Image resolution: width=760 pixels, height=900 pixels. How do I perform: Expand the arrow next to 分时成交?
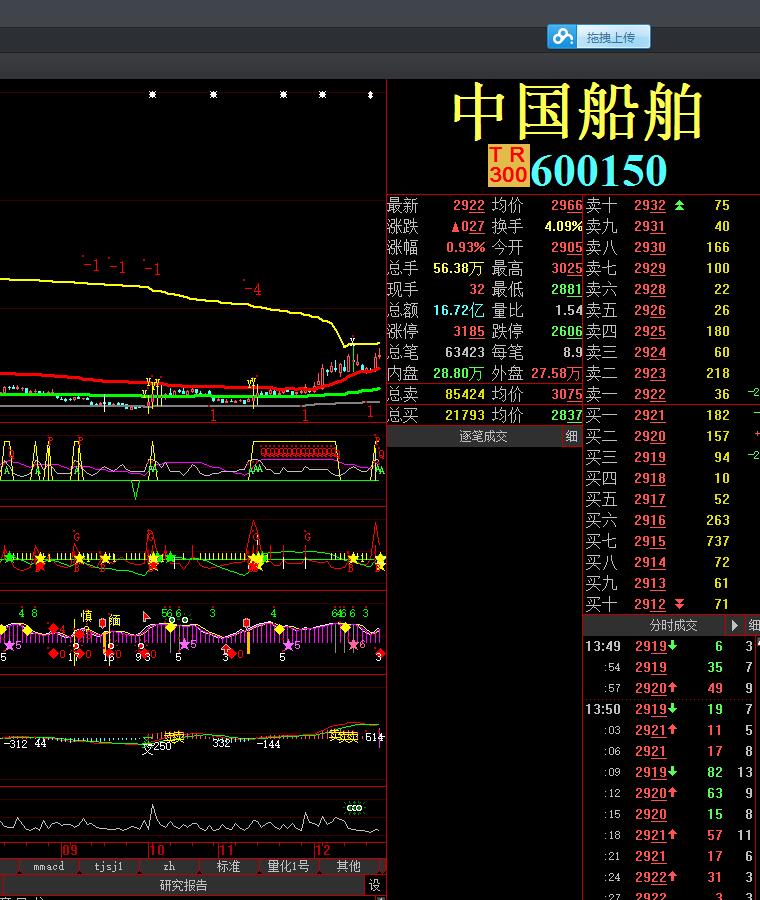734,625
